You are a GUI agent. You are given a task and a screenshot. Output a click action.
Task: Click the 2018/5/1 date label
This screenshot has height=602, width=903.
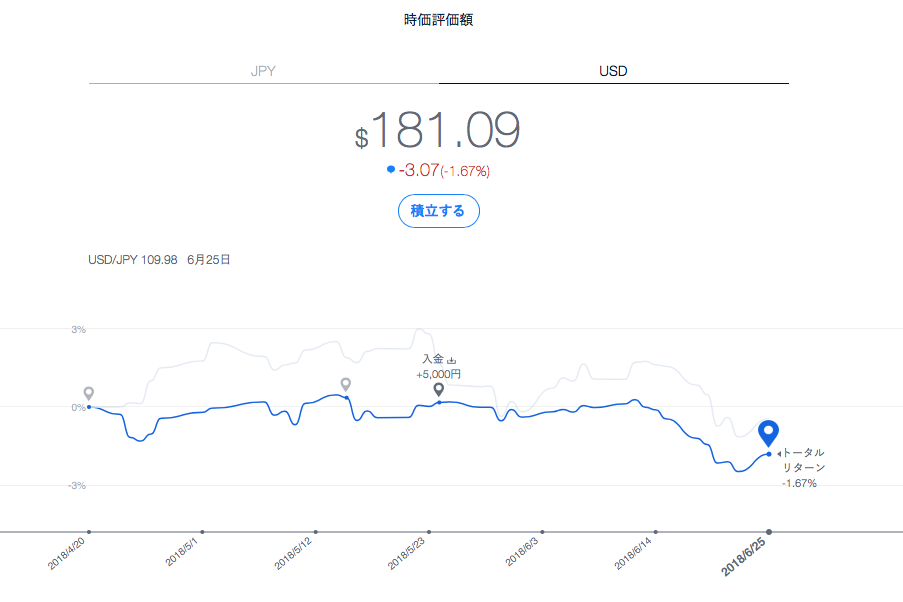tap(181, 552)
